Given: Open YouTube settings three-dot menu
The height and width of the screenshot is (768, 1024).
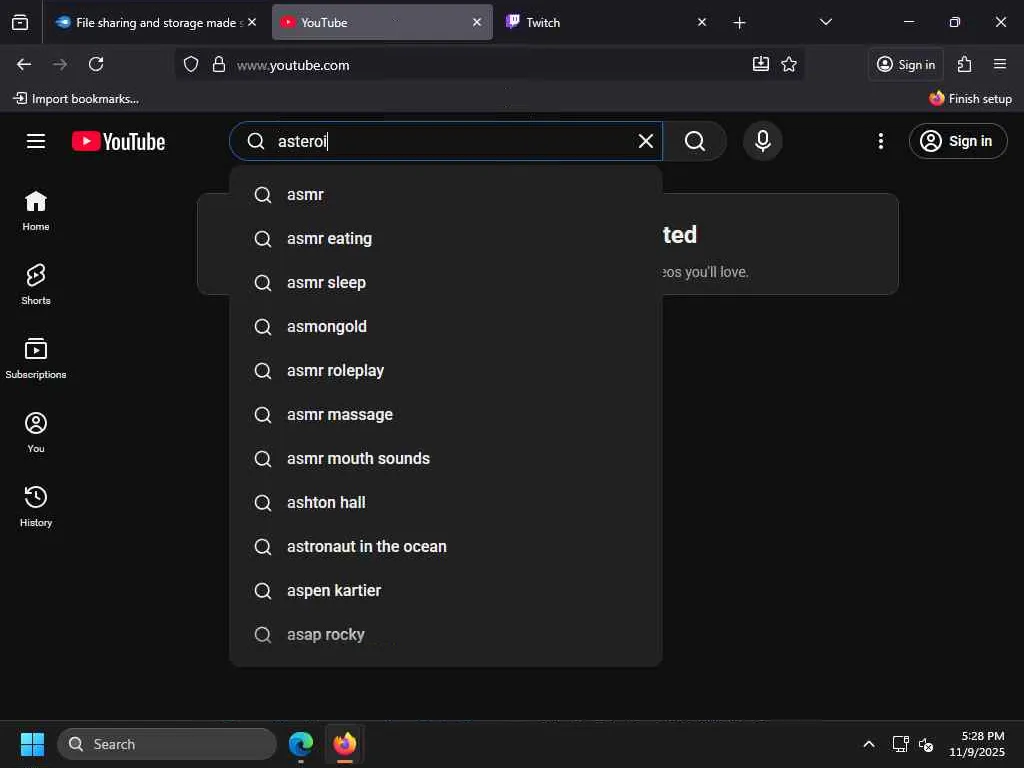Looking at the screenshot, I should (x=881, y=141).
